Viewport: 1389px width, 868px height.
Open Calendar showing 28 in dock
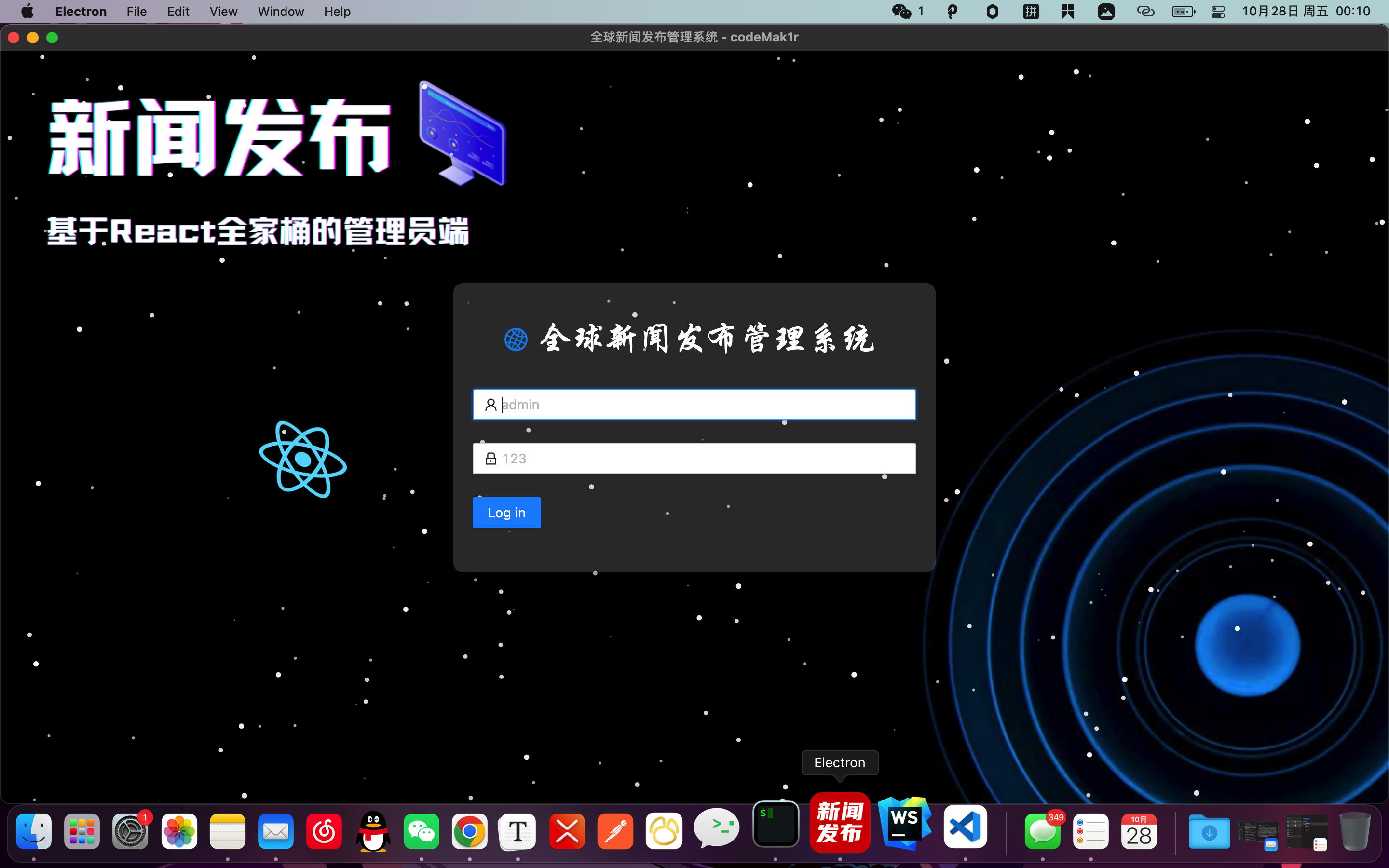[x=1139, y=831]
